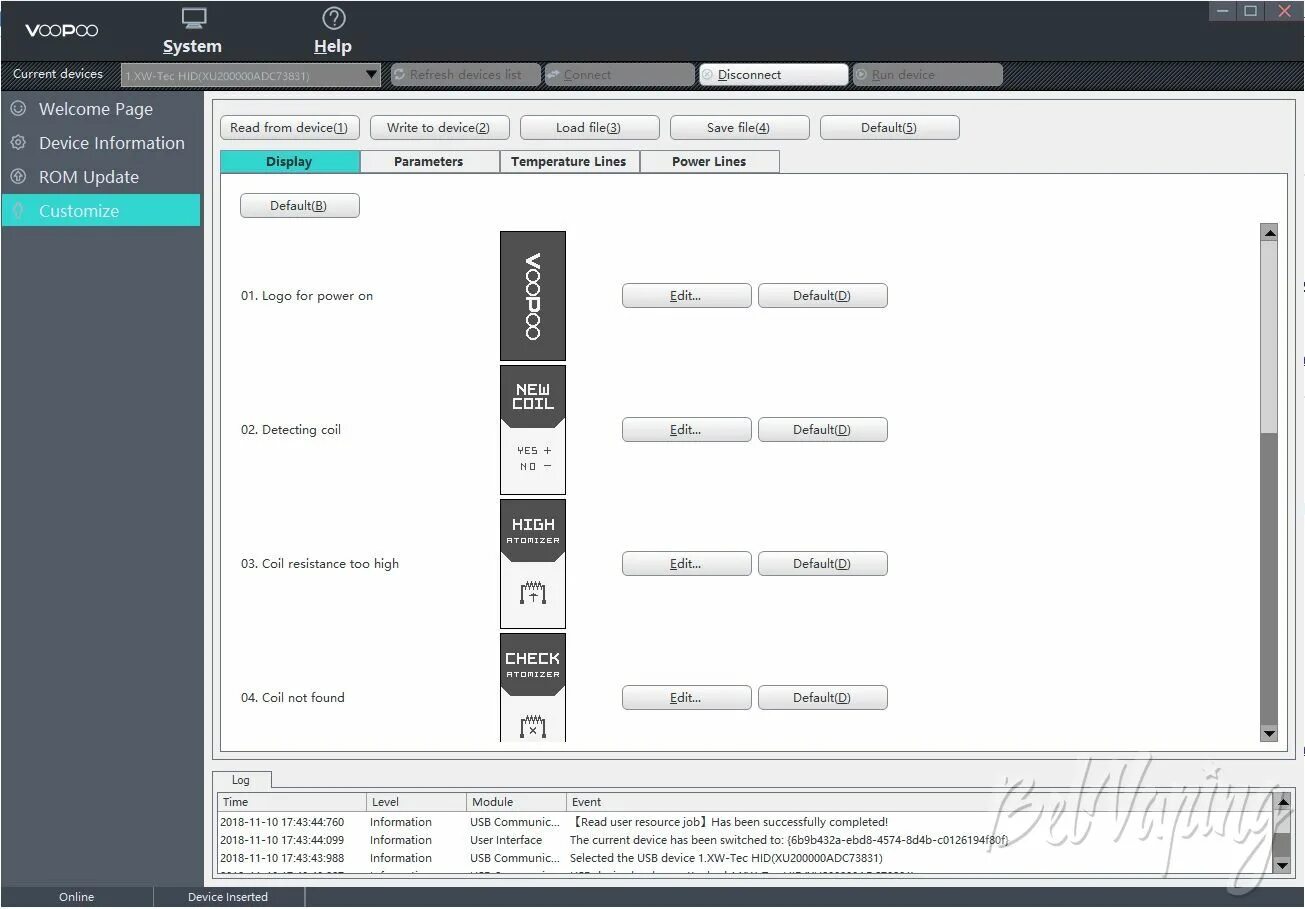The width and height of the screenshot is (1305, 909).
Task: Click the Event column header in log
Action: 919,802
